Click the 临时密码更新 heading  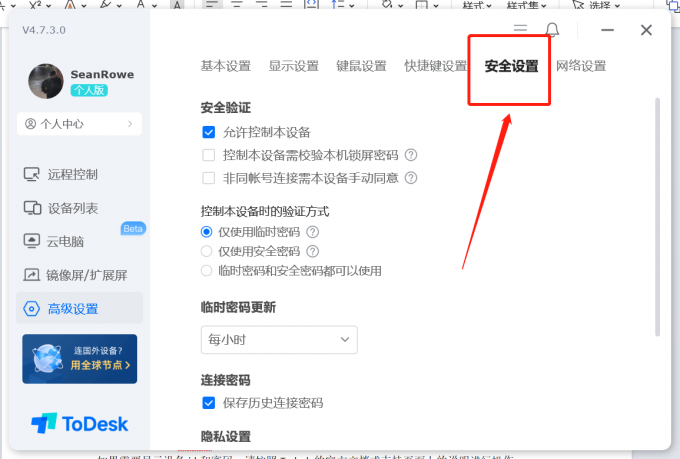tap(238, 307)
